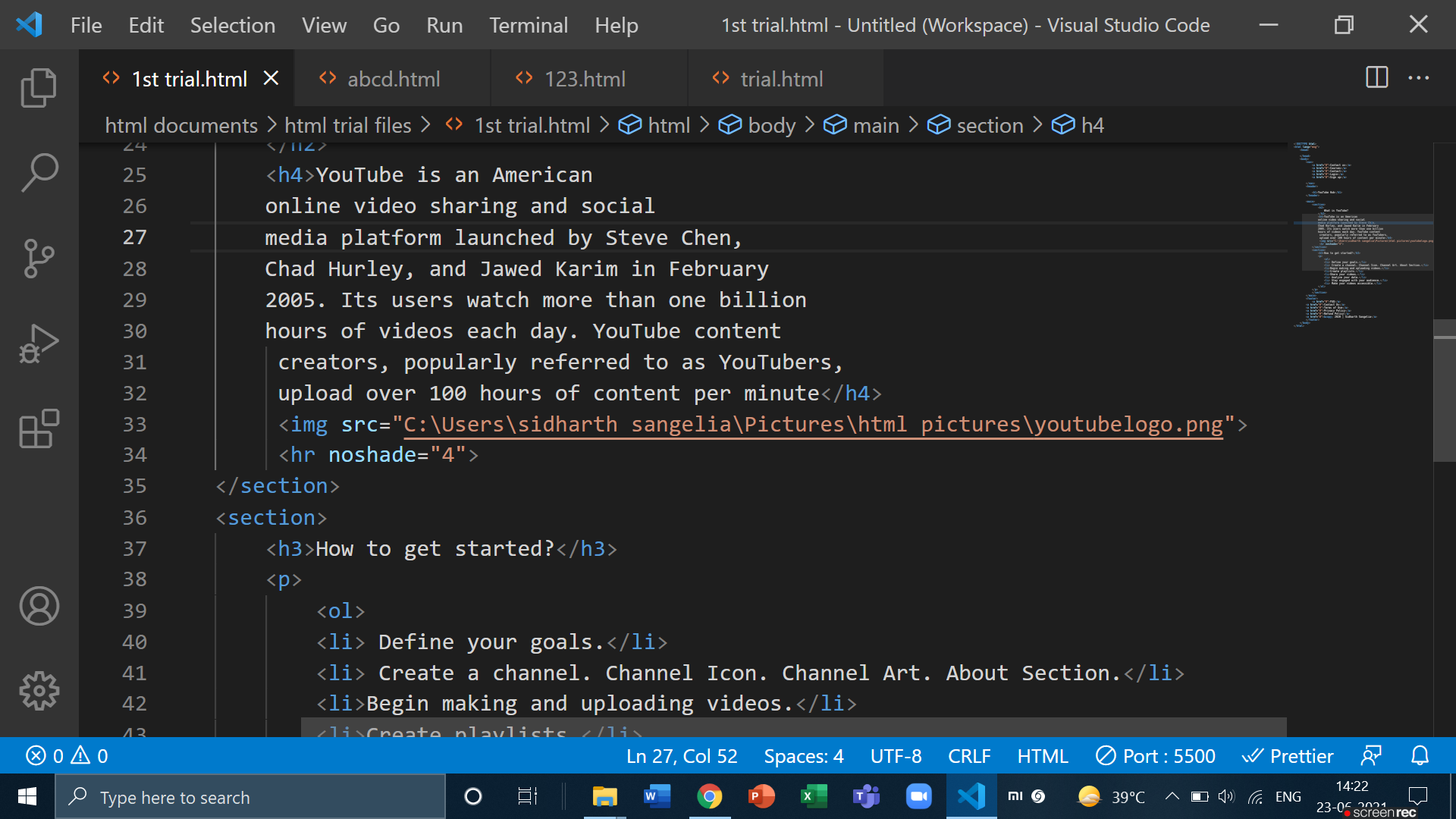The height and width of the screenshot is (819, 1456).
Task: Toggle the notifications bell panel
Action: [x=1420, y=755]
